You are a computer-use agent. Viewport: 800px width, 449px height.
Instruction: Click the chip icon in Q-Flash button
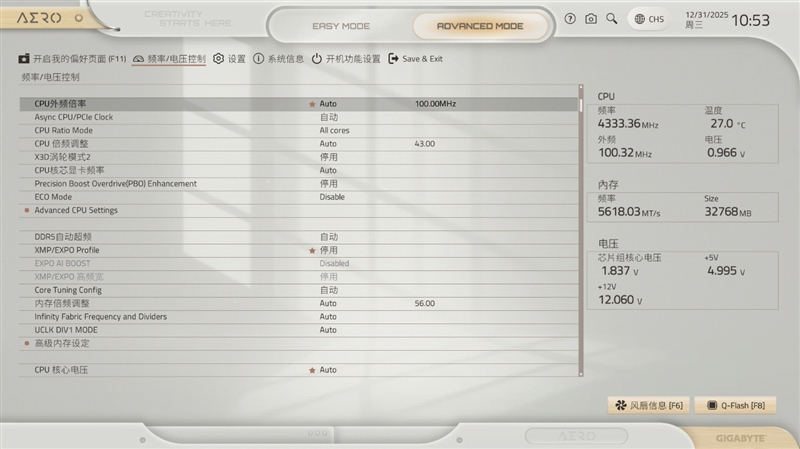pyautogui.click(x=712, y=405)
